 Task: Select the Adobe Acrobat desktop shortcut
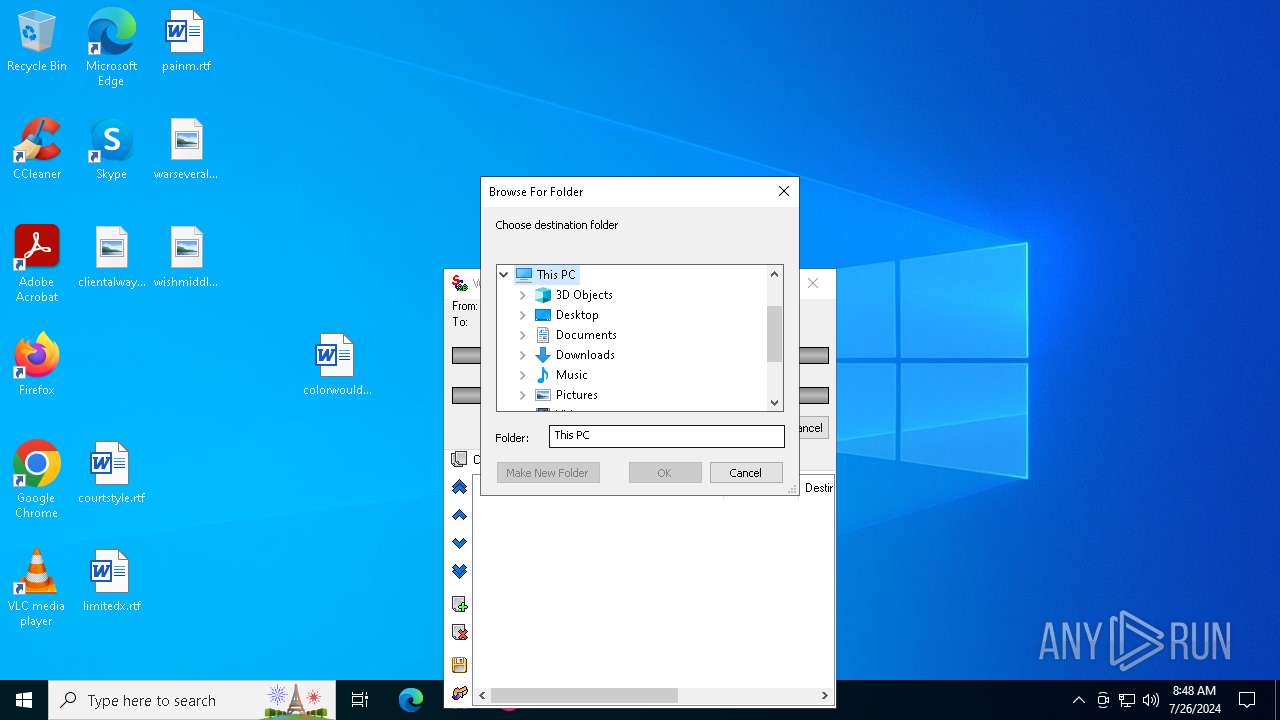(x=37, y=264)
